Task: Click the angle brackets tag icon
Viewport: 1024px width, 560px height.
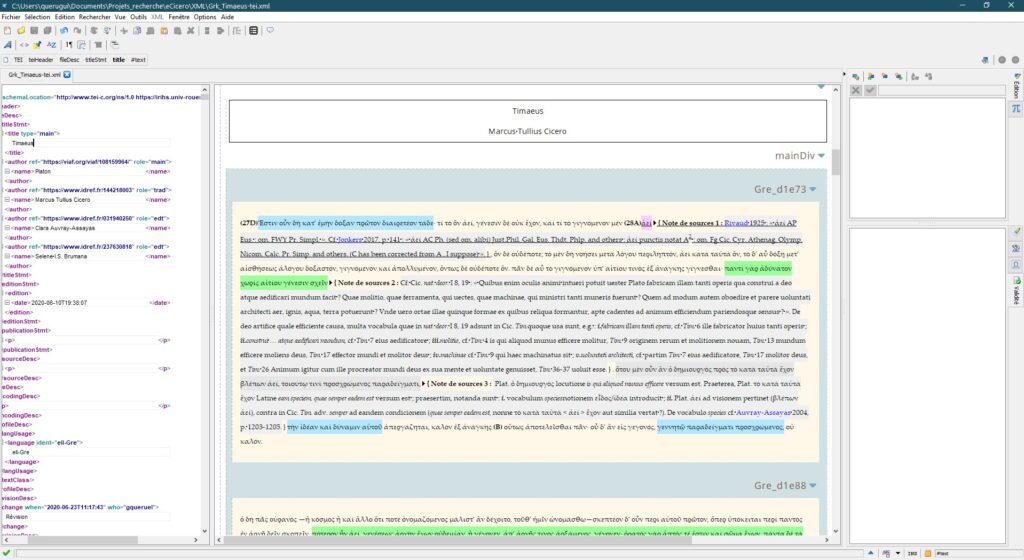Action: (x=24, y=45)
